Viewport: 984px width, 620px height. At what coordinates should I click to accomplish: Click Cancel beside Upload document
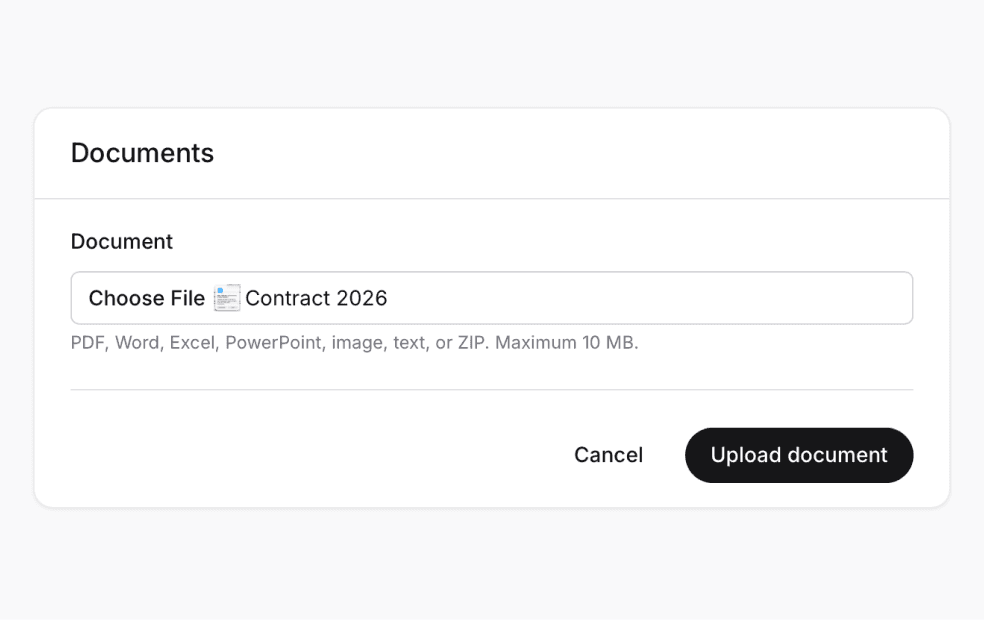point(607,455)
